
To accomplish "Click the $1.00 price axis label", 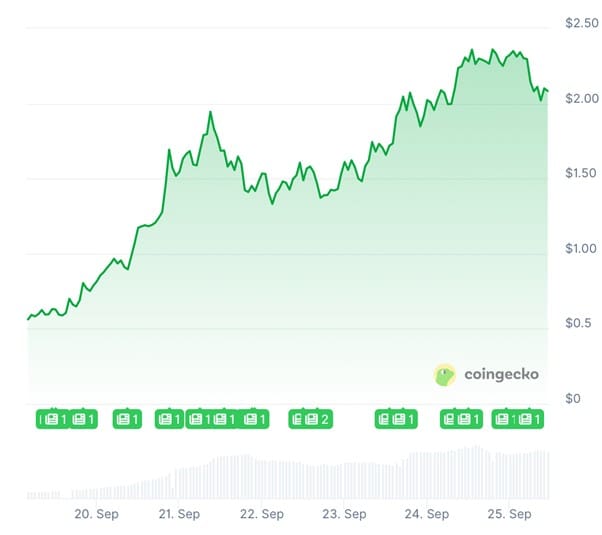I will (x=581, y=248).
